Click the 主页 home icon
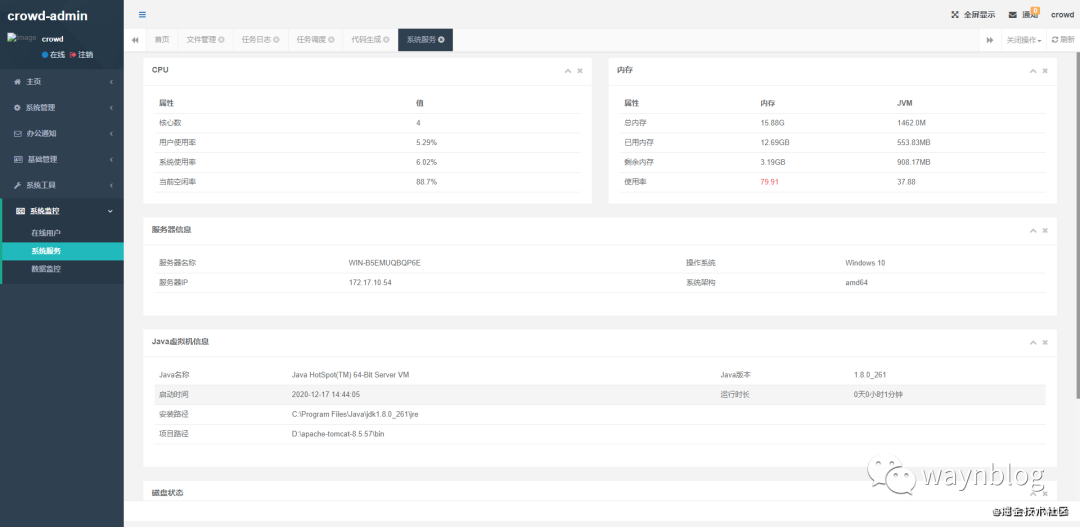The width and height of the screenshot is (1080, 527). point(18,82)
